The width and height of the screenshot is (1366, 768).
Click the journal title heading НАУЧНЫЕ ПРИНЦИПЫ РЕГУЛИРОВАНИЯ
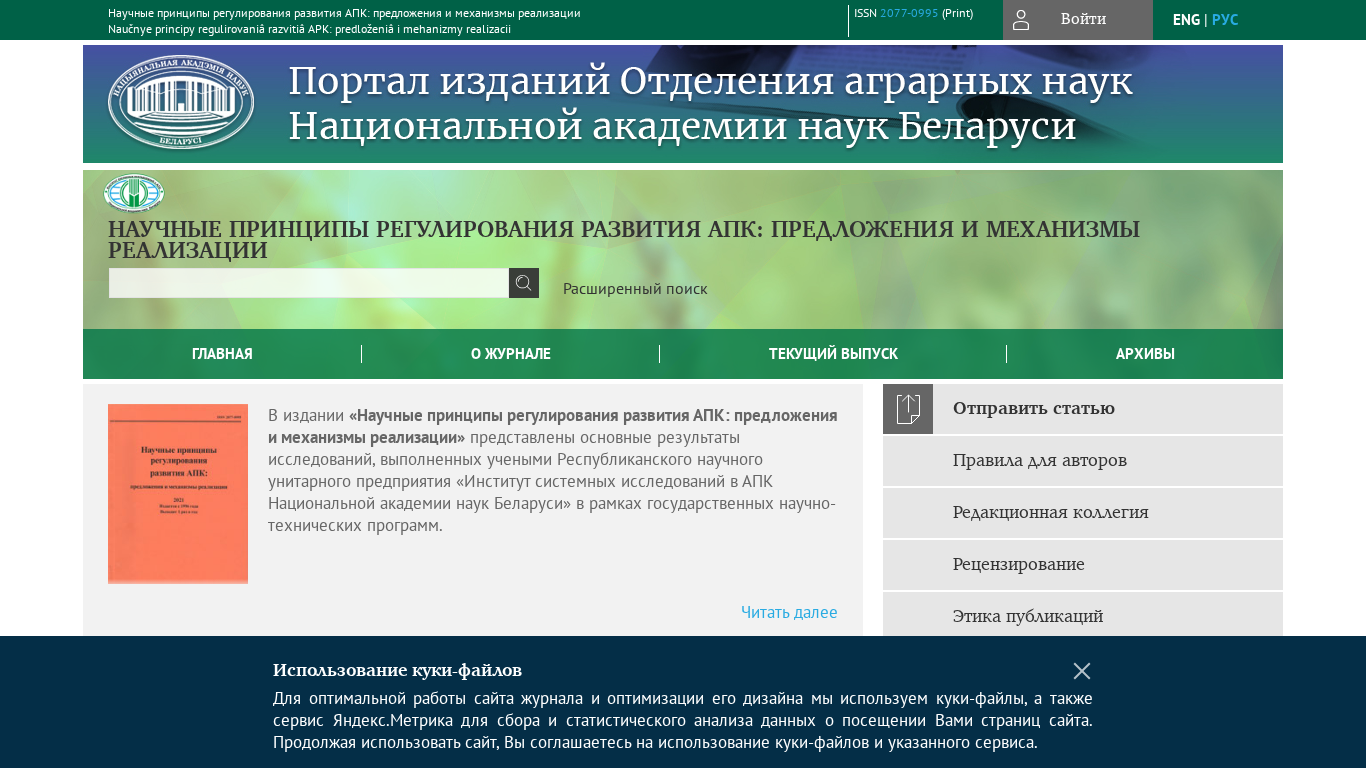point(624,240)
